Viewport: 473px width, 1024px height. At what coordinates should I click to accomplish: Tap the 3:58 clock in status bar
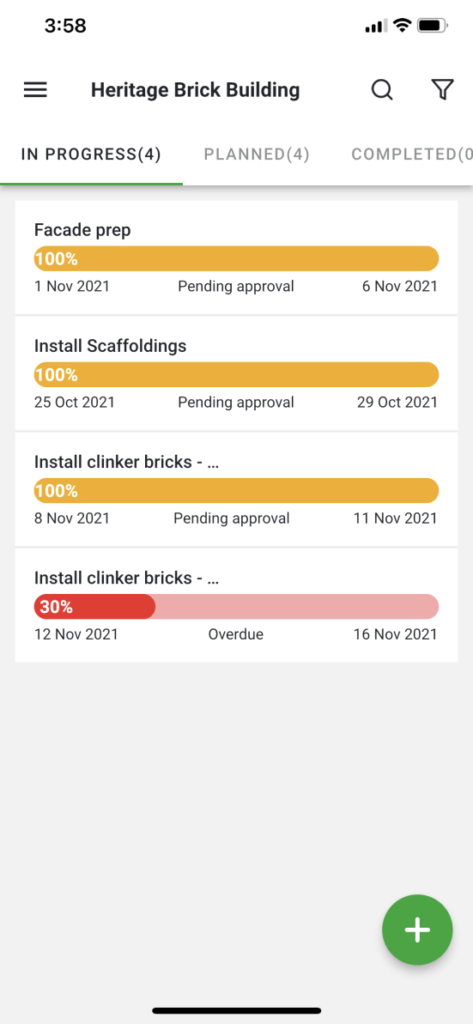click(x=65, y=26)
